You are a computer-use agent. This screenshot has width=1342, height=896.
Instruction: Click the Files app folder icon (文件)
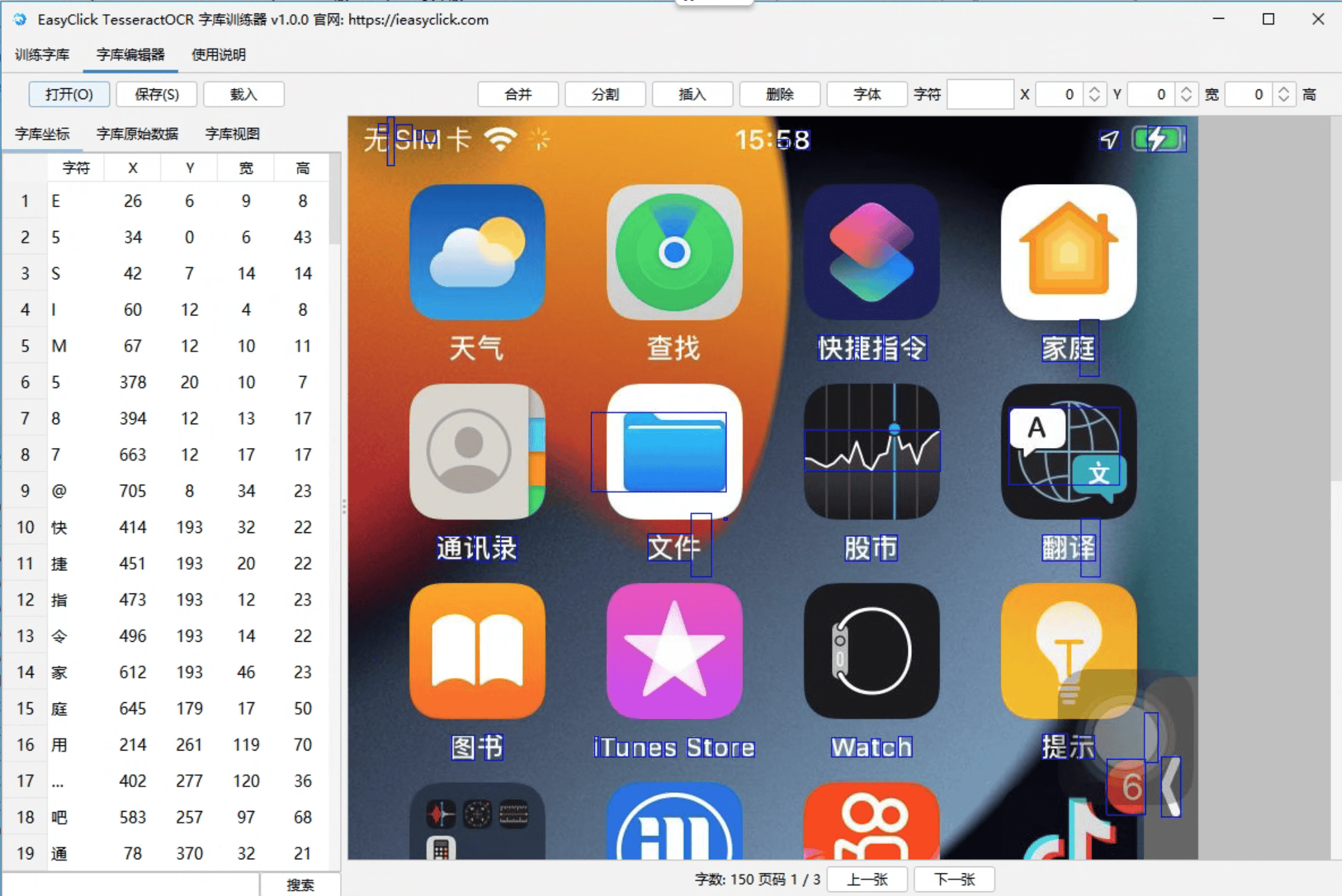pos(674,452)
